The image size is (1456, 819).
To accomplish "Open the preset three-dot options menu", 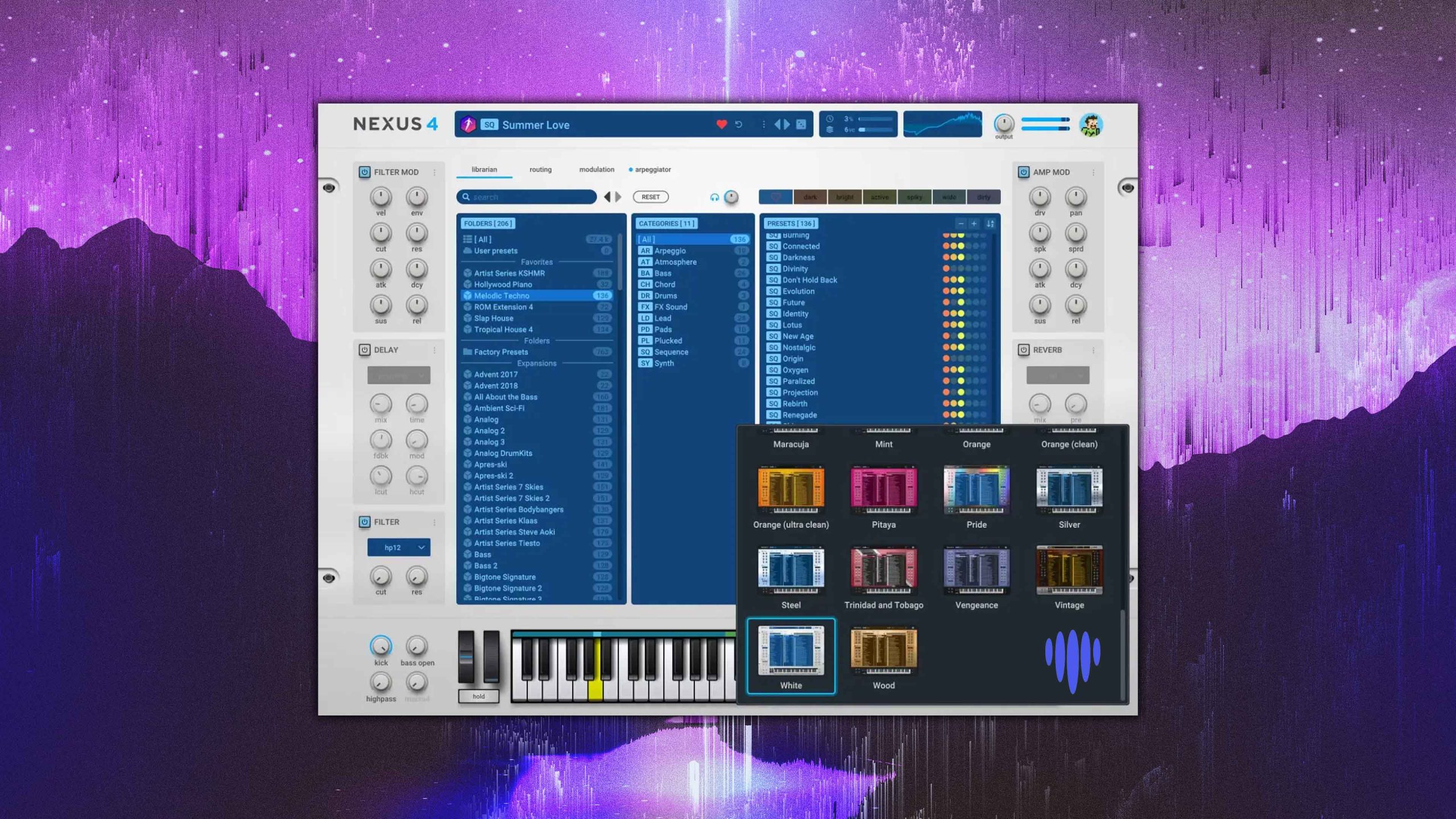I will click(763, 124).
